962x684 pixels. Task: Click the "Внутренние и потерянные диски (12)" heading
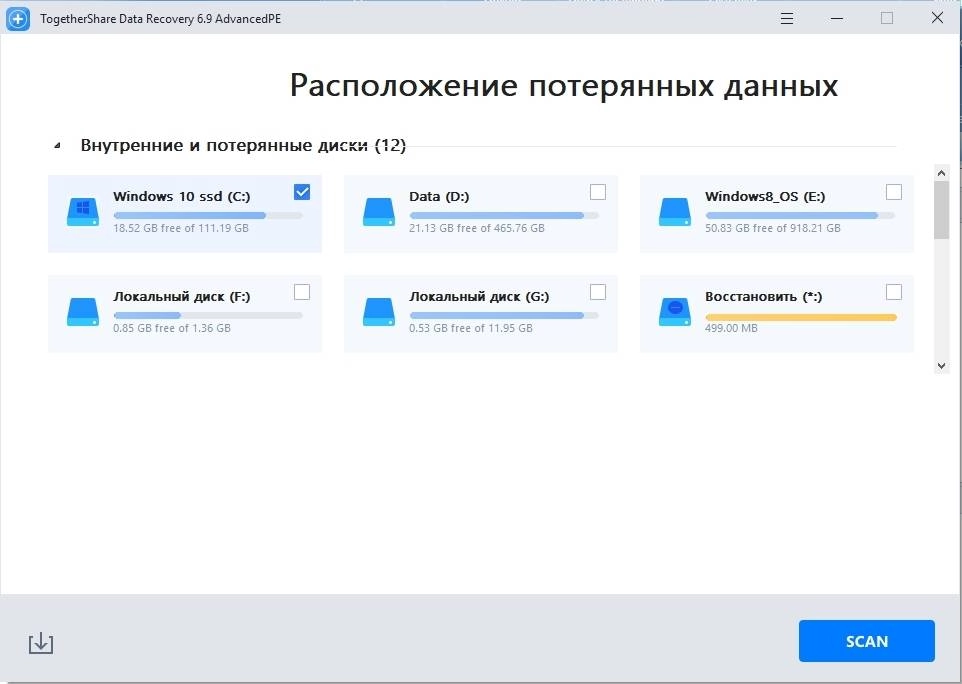pos(243,145)
